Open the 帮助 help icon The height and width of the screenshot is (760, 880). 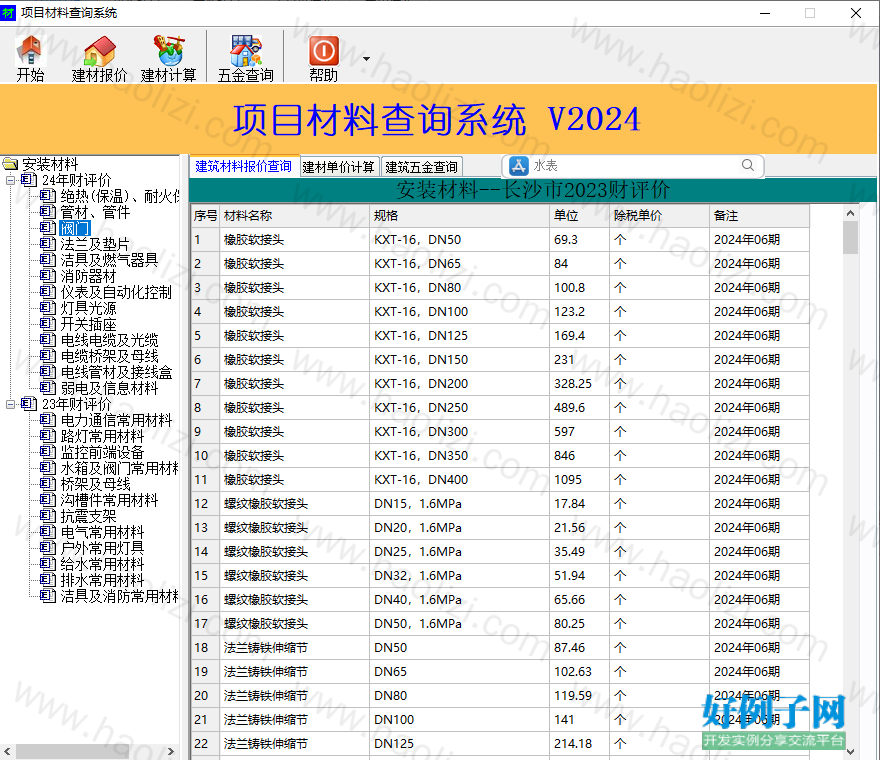pyautogui.click(x=323, y=58)
